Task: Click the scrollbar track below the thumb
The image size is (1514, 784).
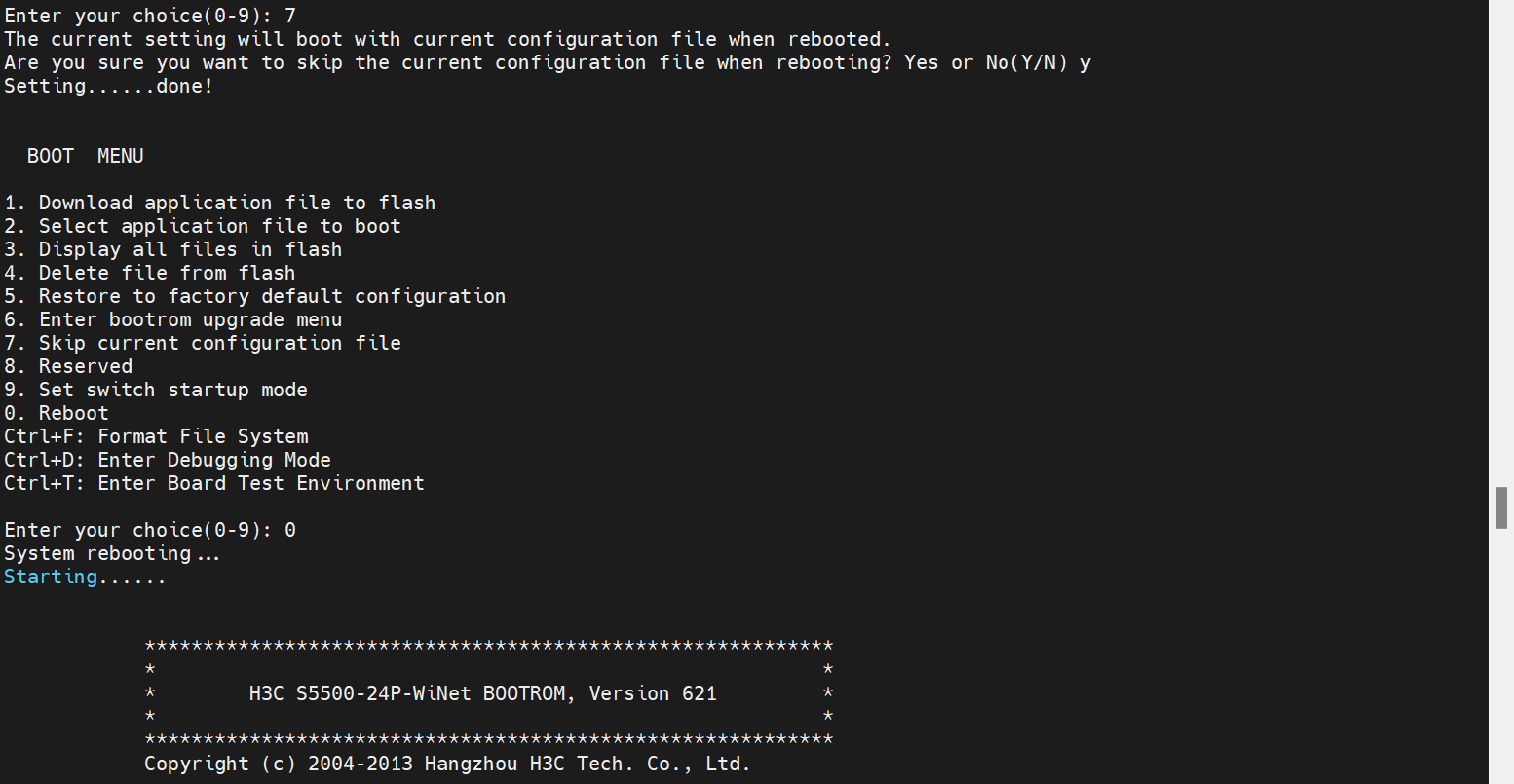Action: click(x=1501, y=662)
